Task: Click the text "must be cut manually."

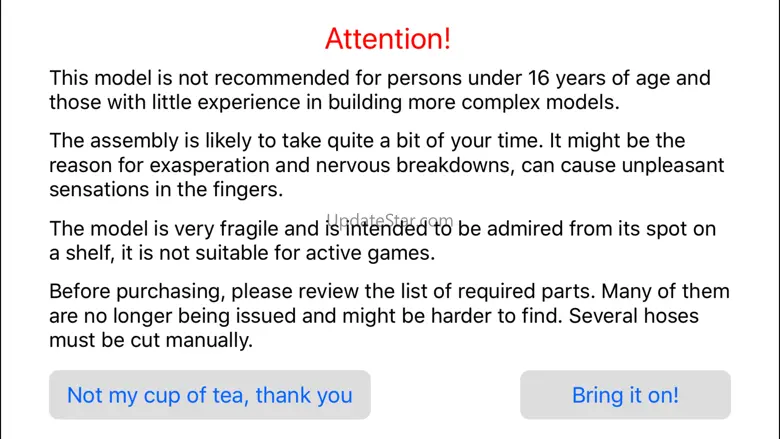Action: coord(151,340)
